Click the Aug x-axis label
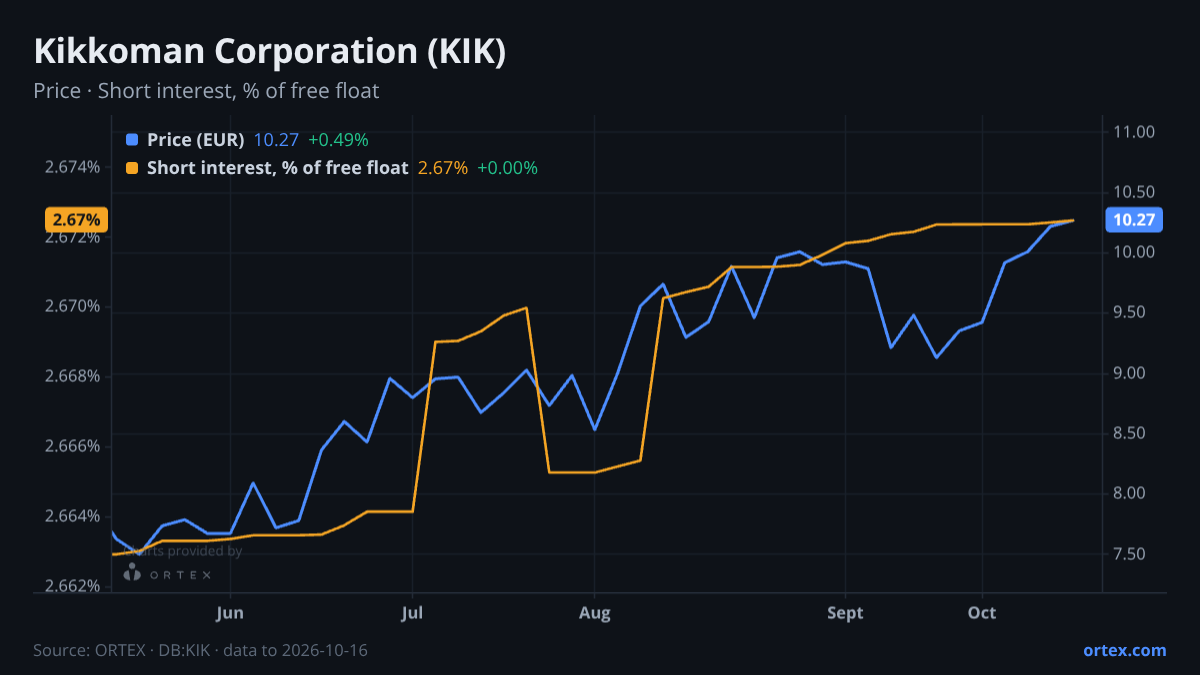The image size is (1200, 675). pyautogui.click(x=594, y=613)
